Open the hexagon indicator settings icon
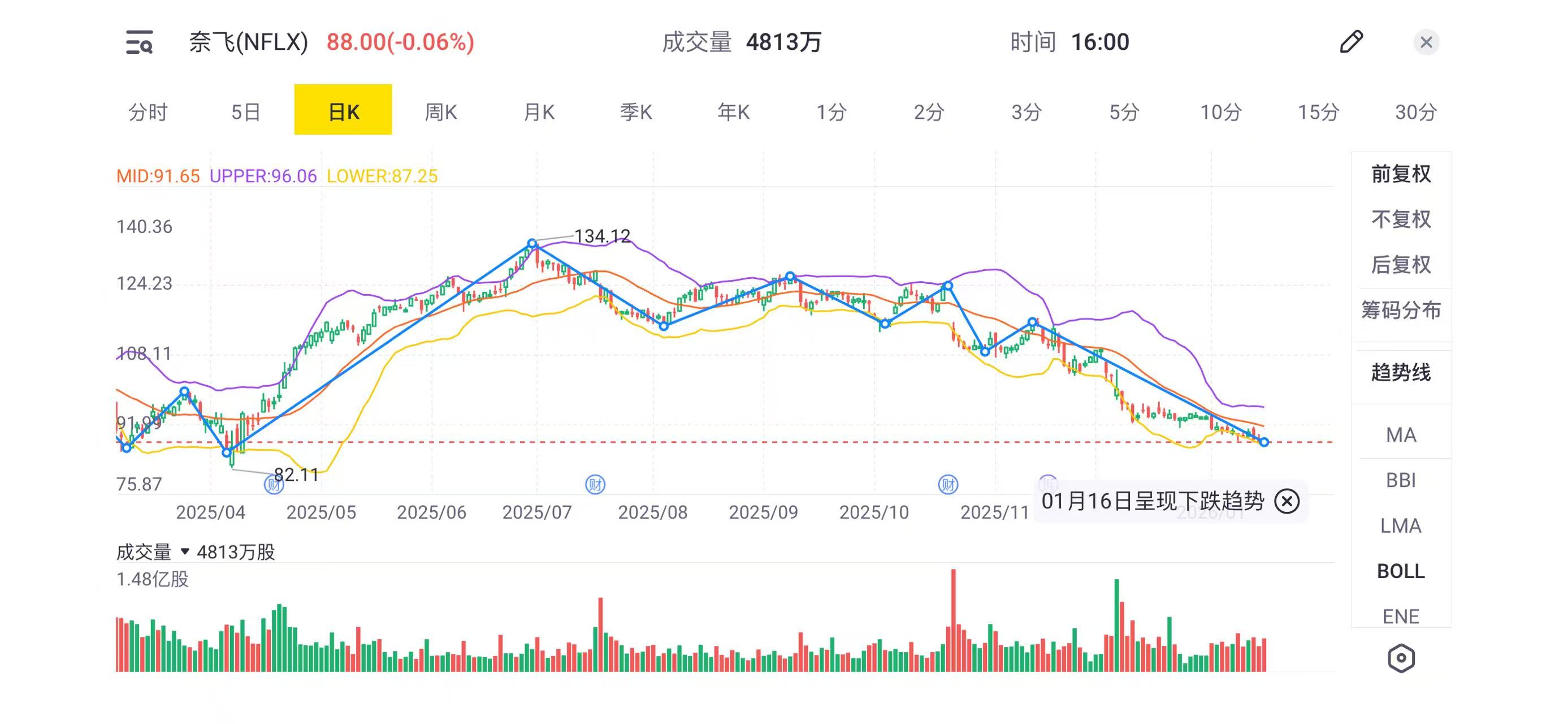Viewport: 1568px width, 724px height. (x=1401, y=658)
